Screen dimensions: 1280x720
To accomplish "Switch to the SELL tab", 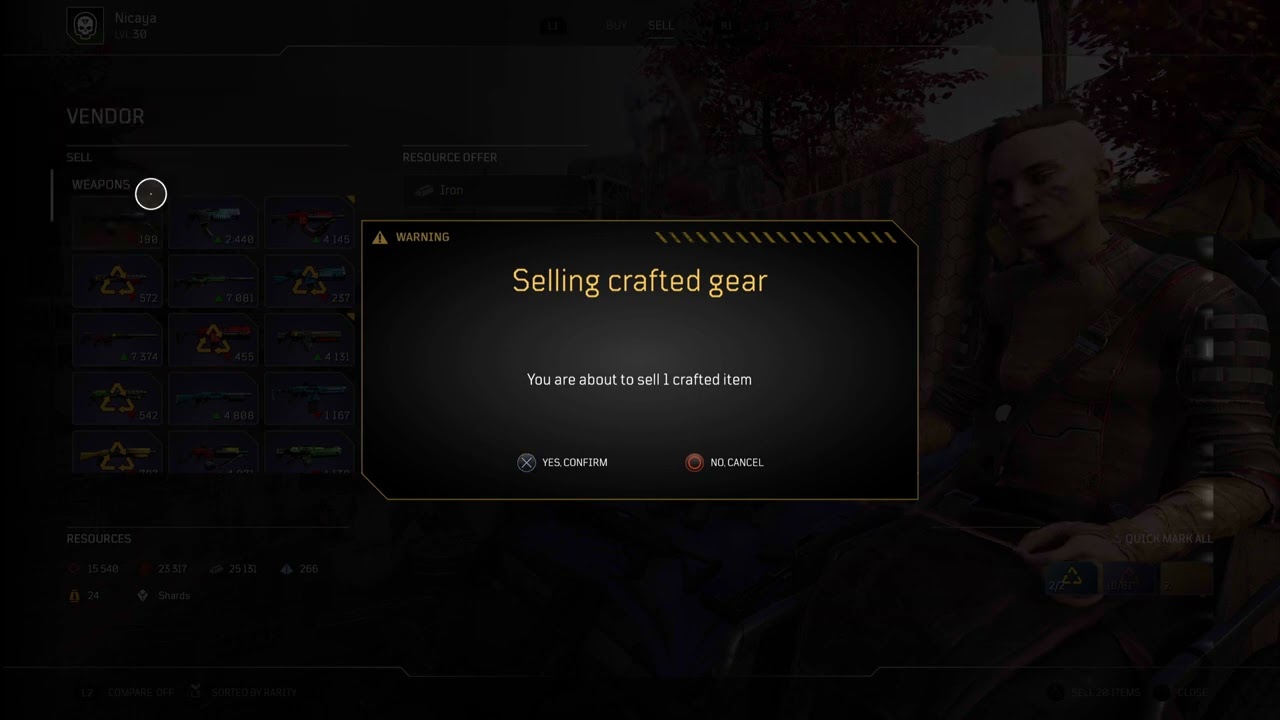I will click(660, 26).
